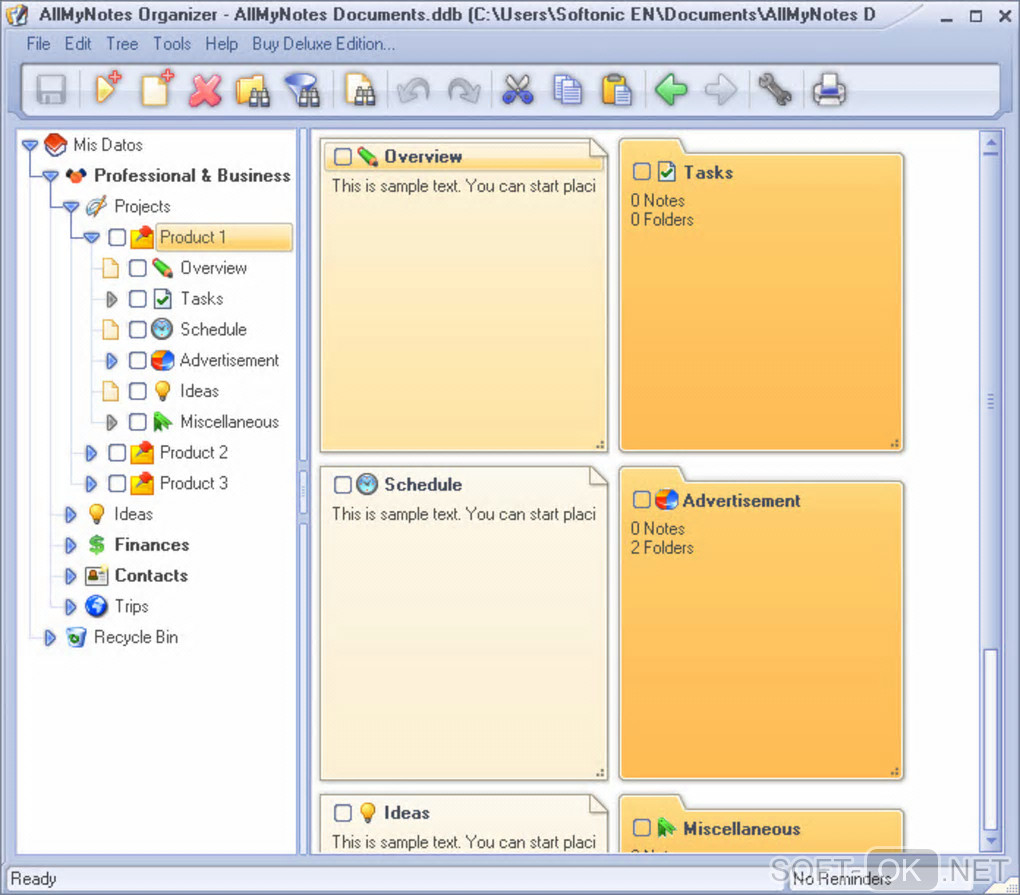
Task: Click Buy Deluxe Edition menu item
Action: point(323,44)
